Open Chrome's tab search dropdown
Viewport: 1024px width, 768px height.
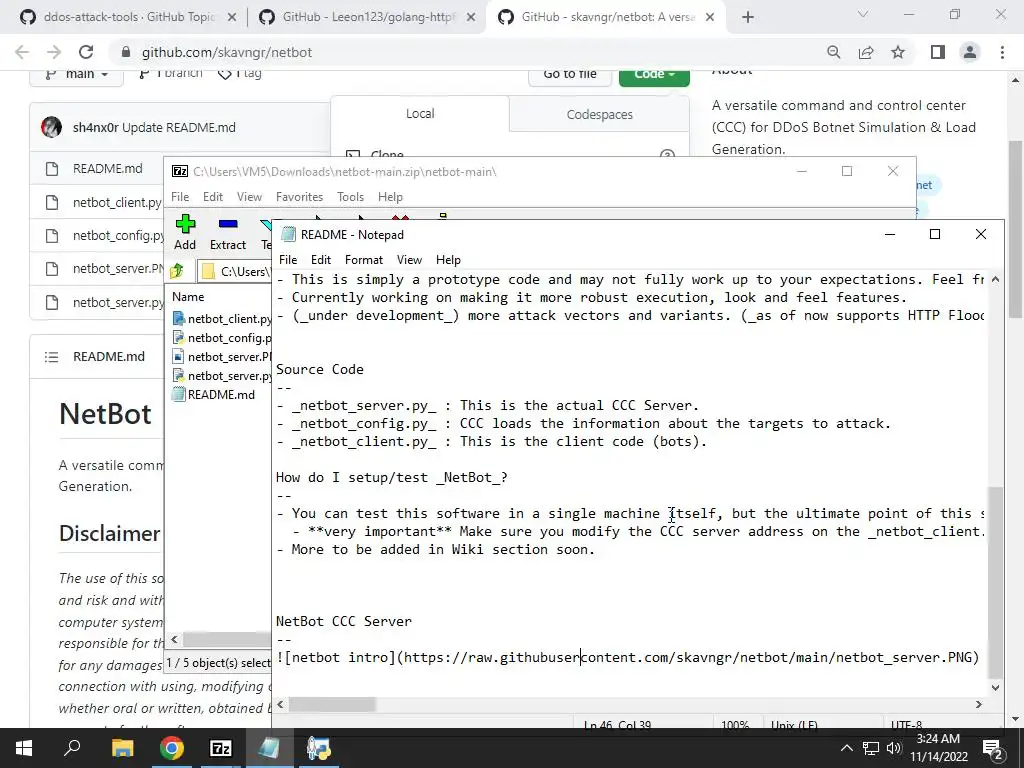[863, 14]
